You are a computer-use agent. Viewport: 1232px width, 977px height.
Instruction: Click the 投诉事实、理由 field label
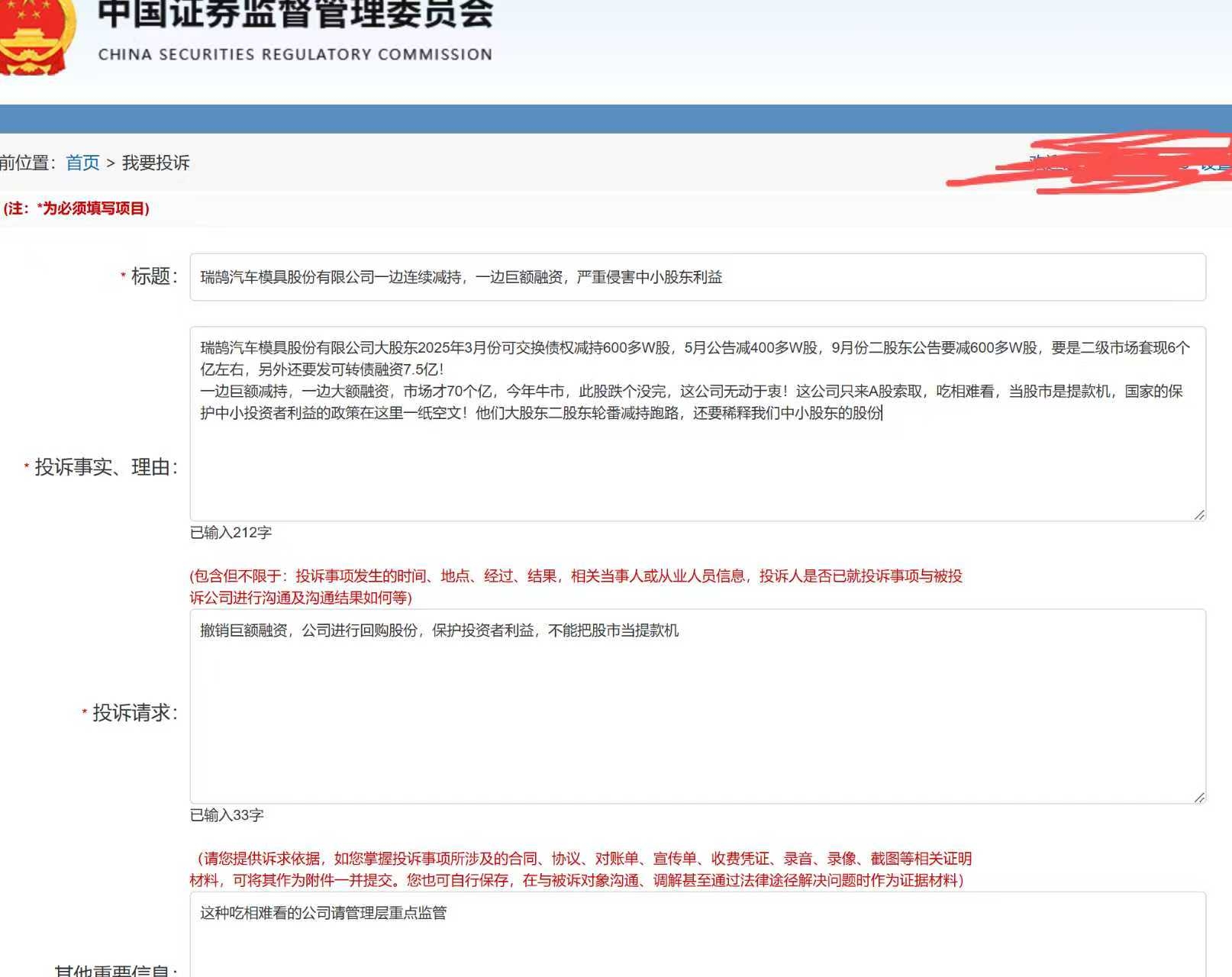coord(106,467)
